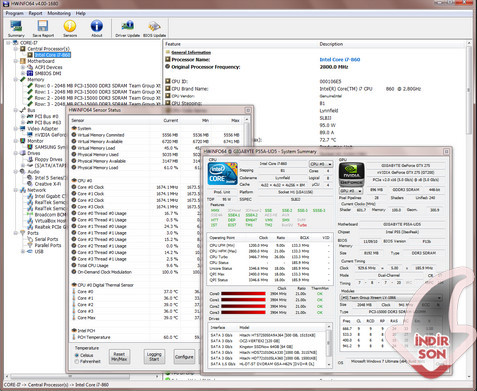477x391 pixels.
Task: Click the On-Demand Clock Modulation row
Action: tap(135, 272)
